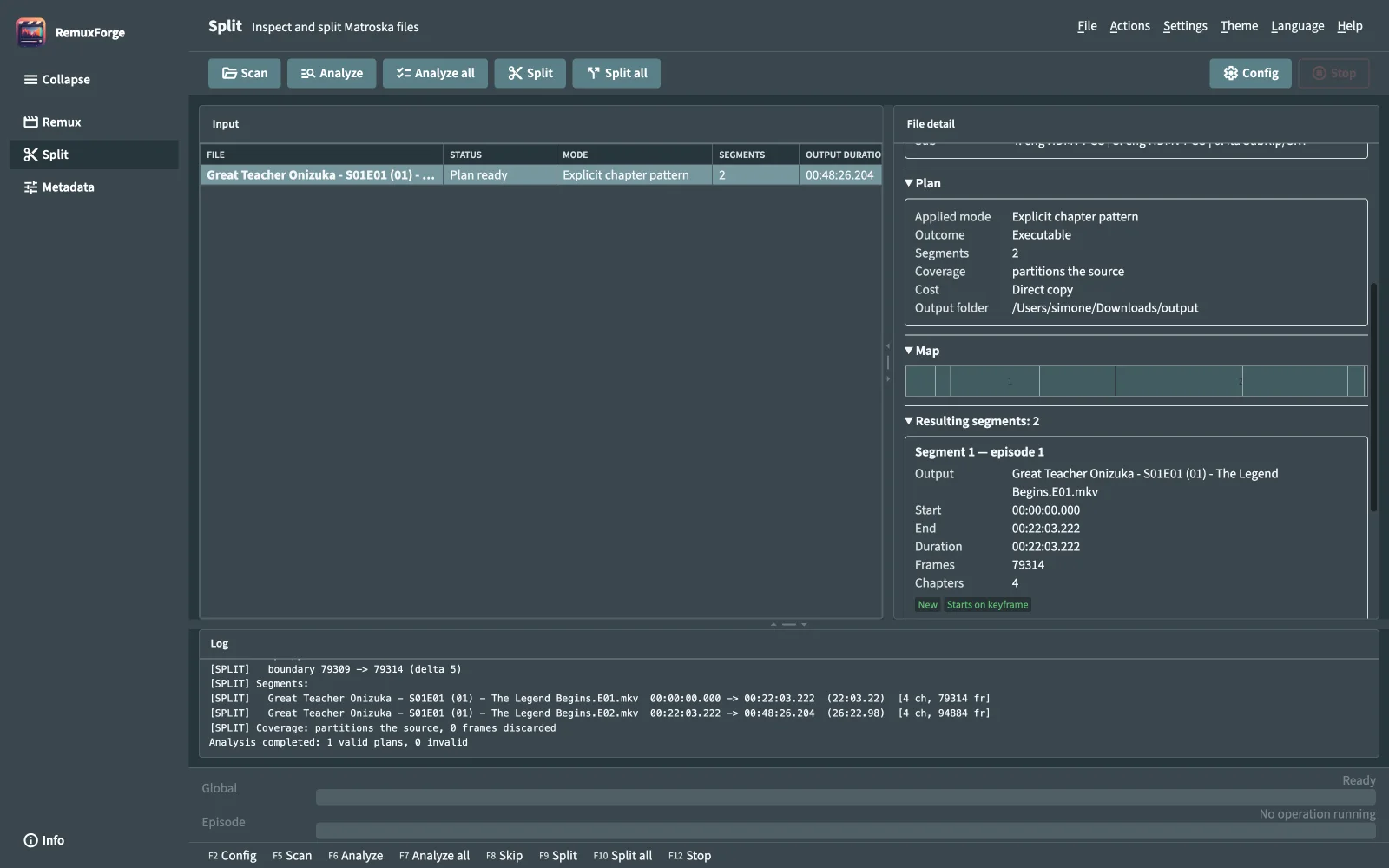Screen dimensions: 1389x868
Task: Click the fork icon on Split all button
Action: pos(593,74)
